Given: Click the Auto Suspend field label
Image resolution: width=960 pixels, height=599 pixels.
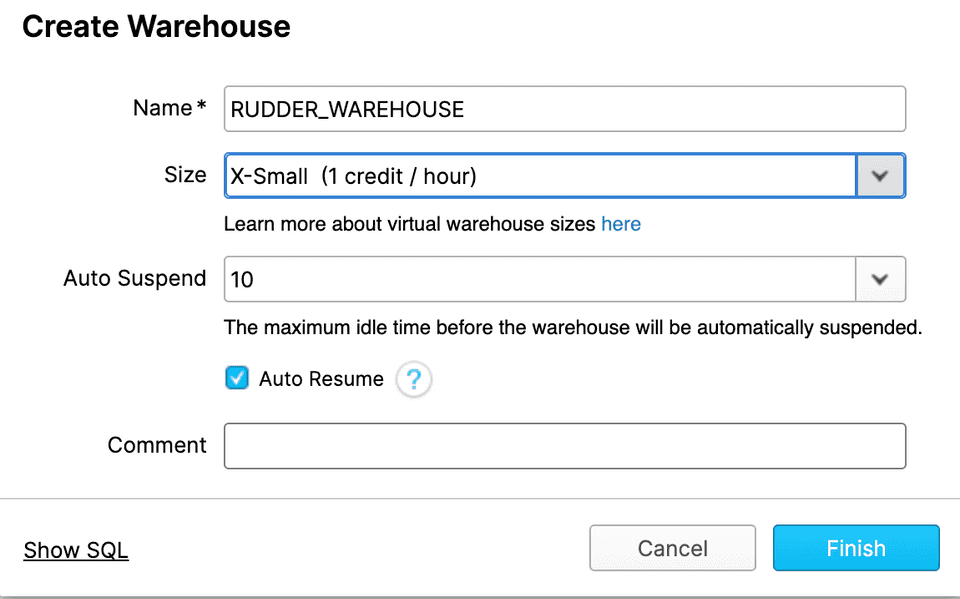Looking at the screenshot, I should tap(135, 278).
